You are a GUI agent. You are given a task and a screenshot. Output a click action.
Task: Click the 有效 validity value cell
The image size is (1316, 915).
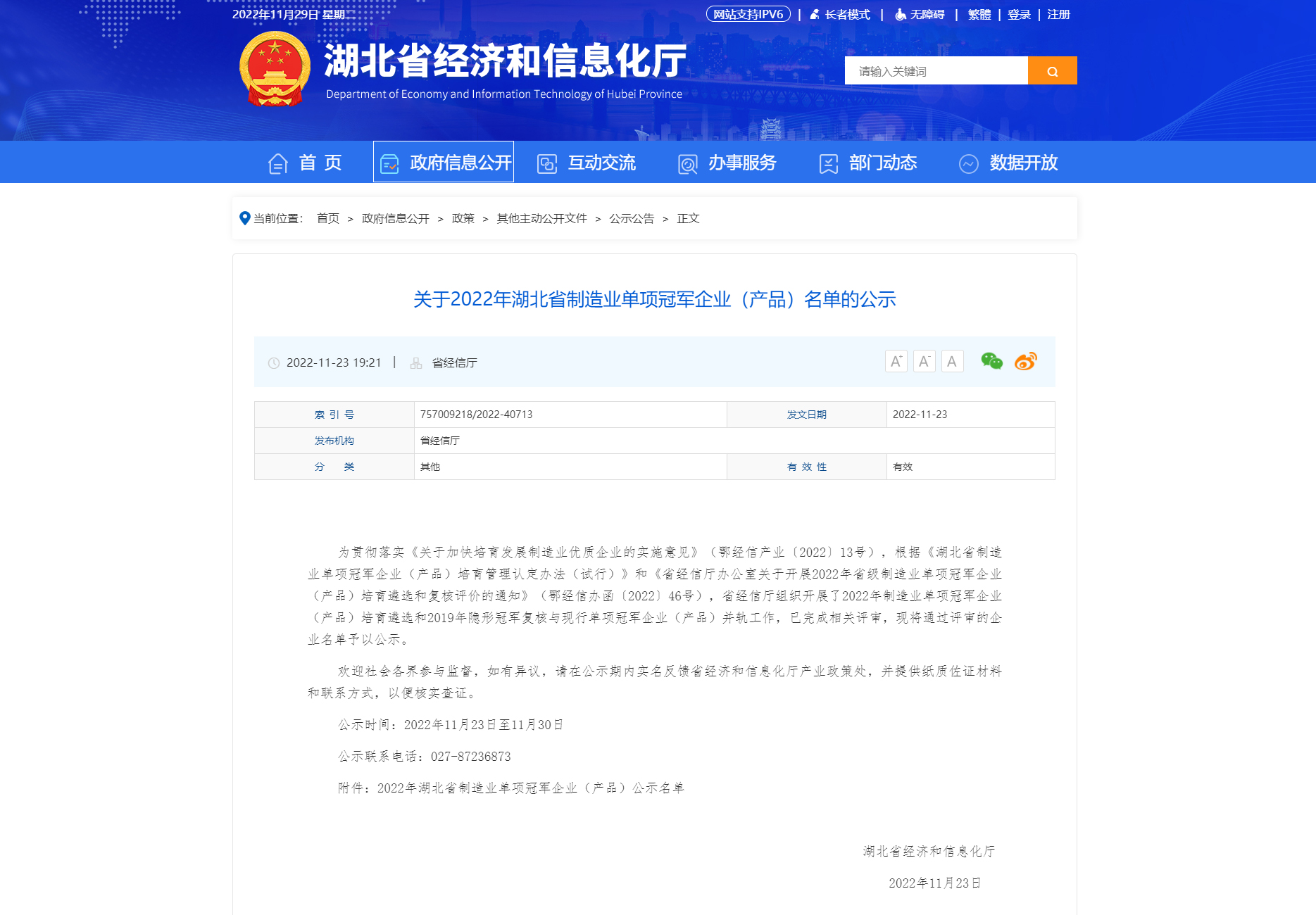click(x=970, y=467)
